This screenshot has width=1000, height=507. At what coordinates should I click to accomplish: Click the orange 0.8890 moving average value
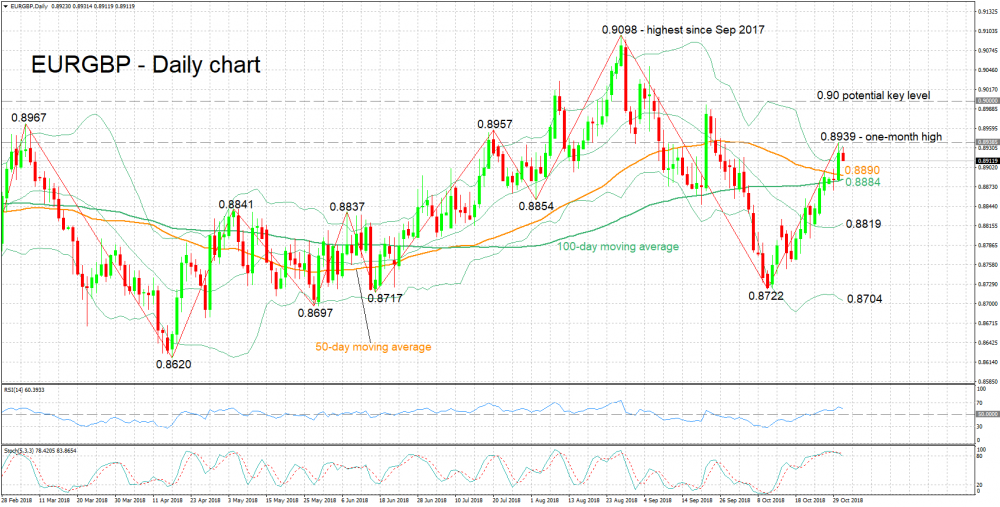point(863,170)
